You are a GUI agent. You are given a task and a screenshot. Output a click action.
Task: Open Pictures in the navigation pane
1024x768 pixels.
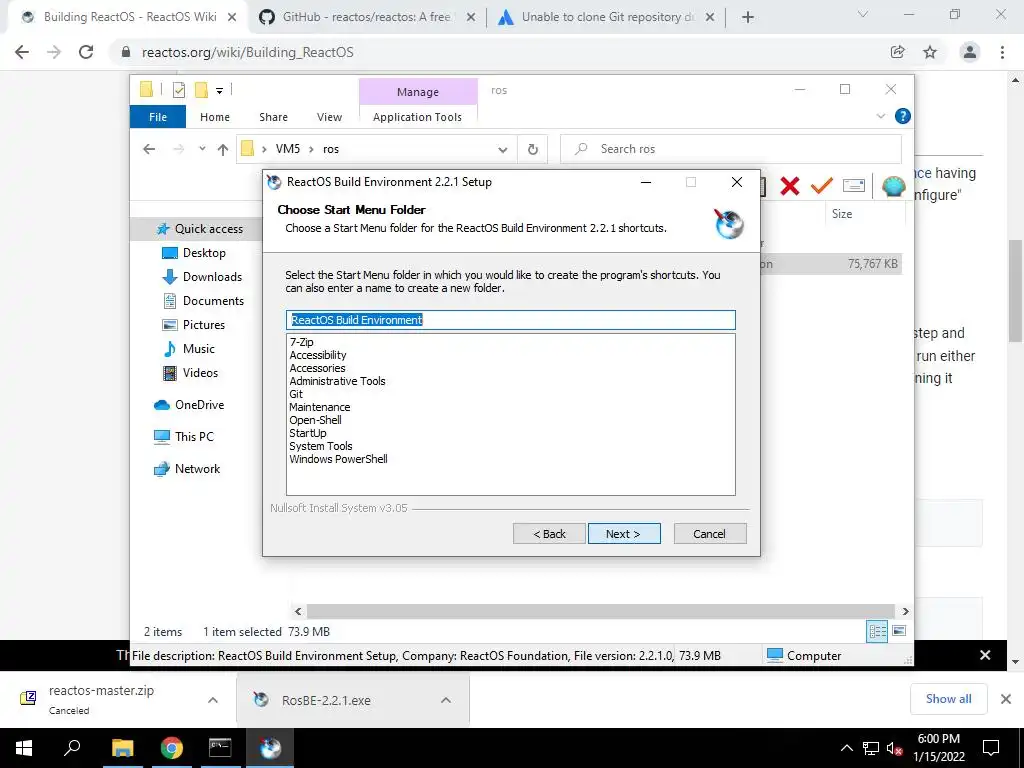[x=193, y=325]
